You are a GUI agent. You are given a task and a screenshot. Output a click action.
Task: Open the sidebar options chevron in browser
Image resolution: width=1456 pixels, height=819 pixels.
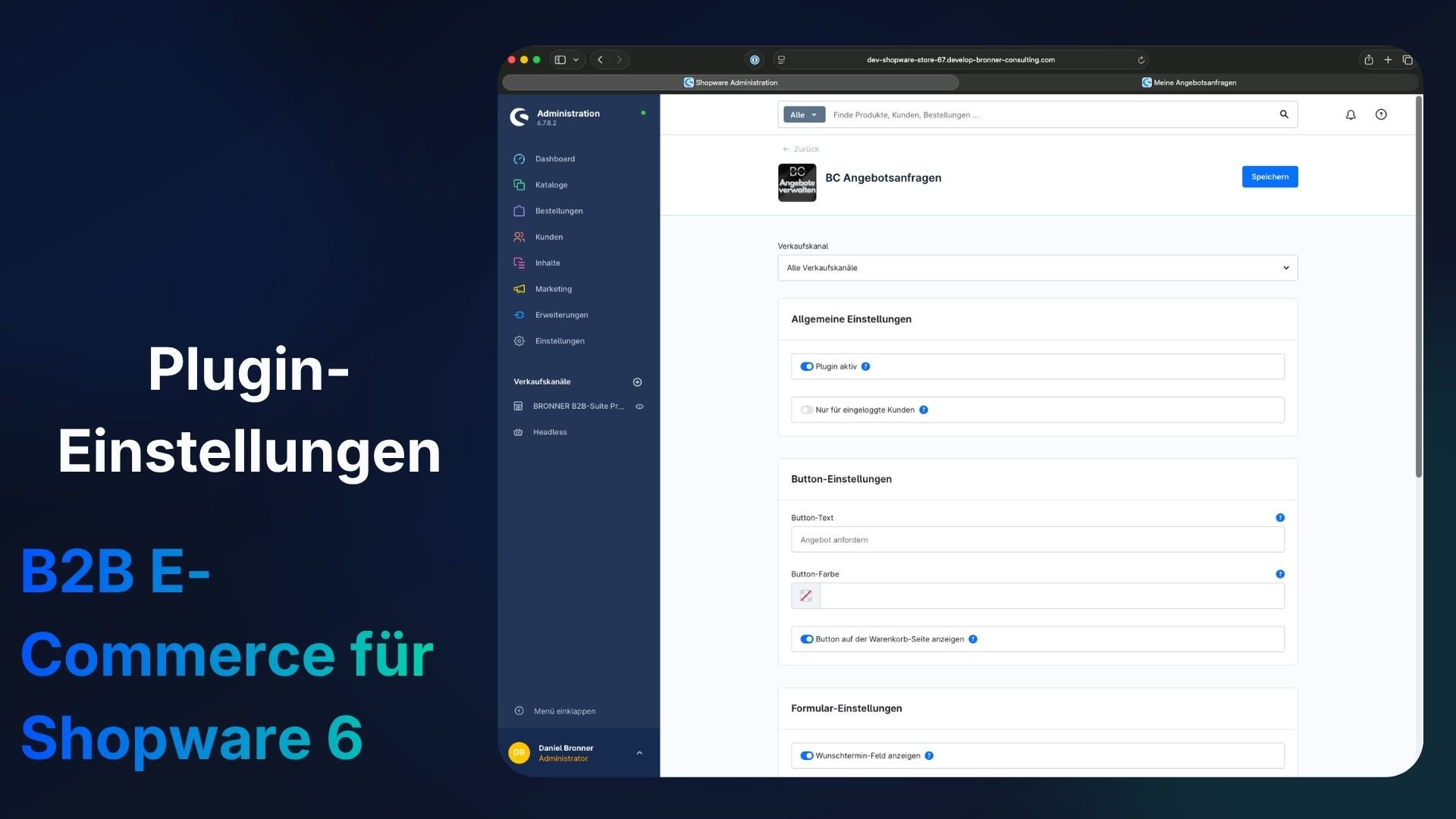(x=576, y=60)
